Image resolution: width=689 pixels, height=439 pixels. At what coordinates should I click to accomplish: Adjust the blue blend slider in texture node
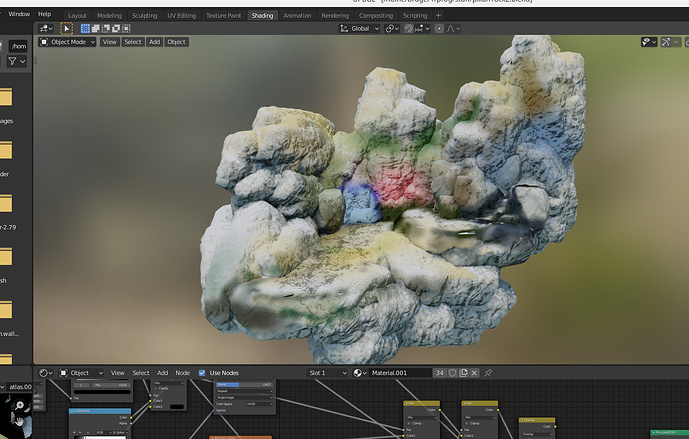point(244,385)
